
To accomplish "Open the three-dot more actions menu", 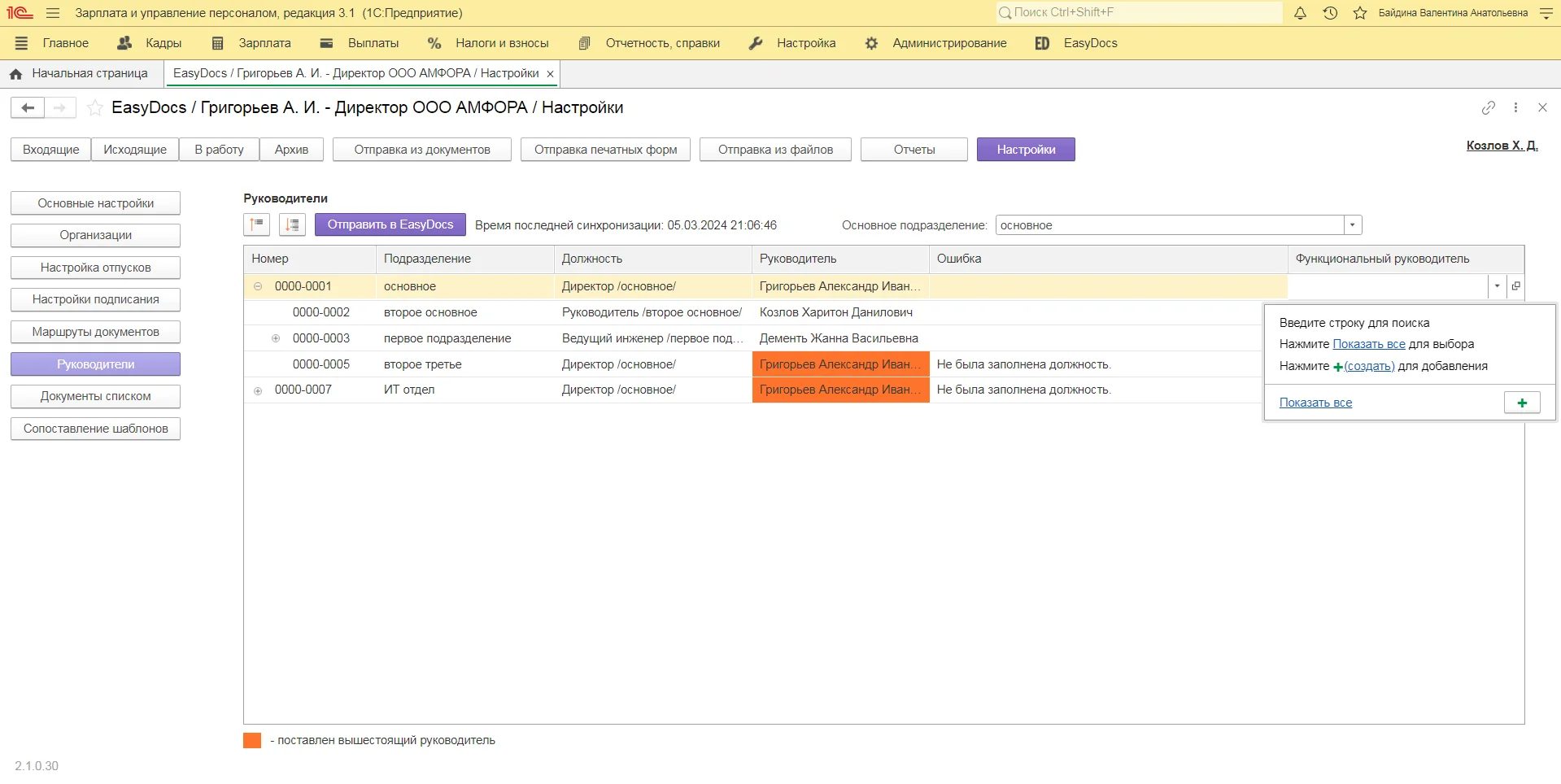I will point(1515,107).
